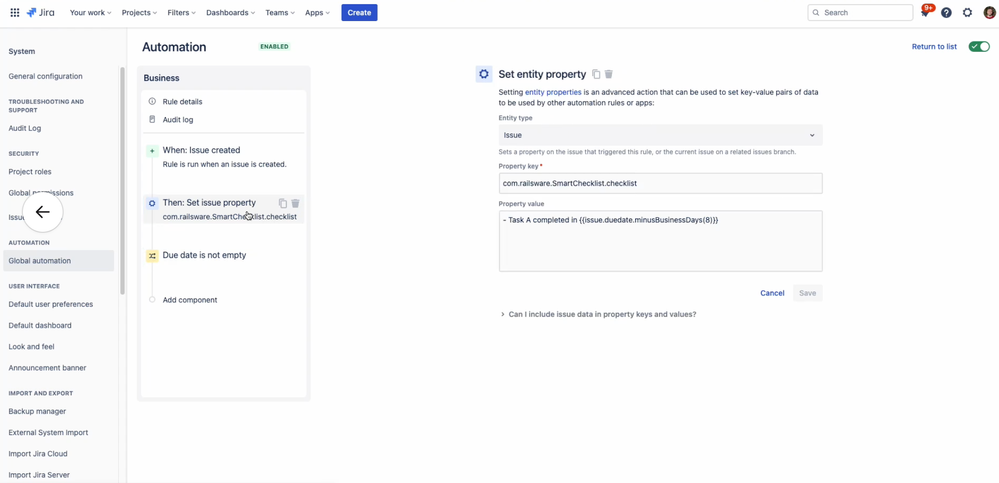Open Project roles in sidebar
Image resolution: width=999 pixels, height=483 pixels.
click(30, 171)
